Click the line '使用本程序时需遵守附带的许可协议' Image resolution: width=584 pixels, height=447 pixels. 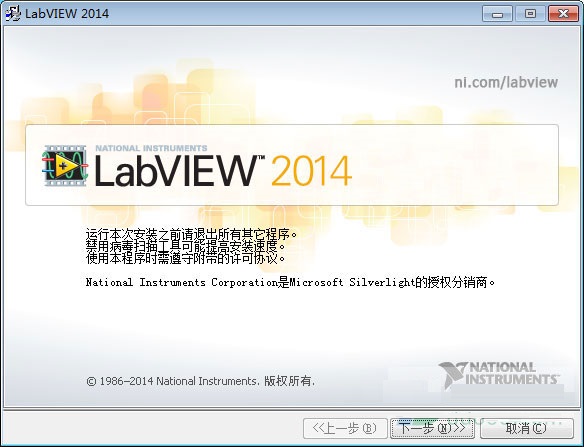pyautogui.click(x=185, y=258)
